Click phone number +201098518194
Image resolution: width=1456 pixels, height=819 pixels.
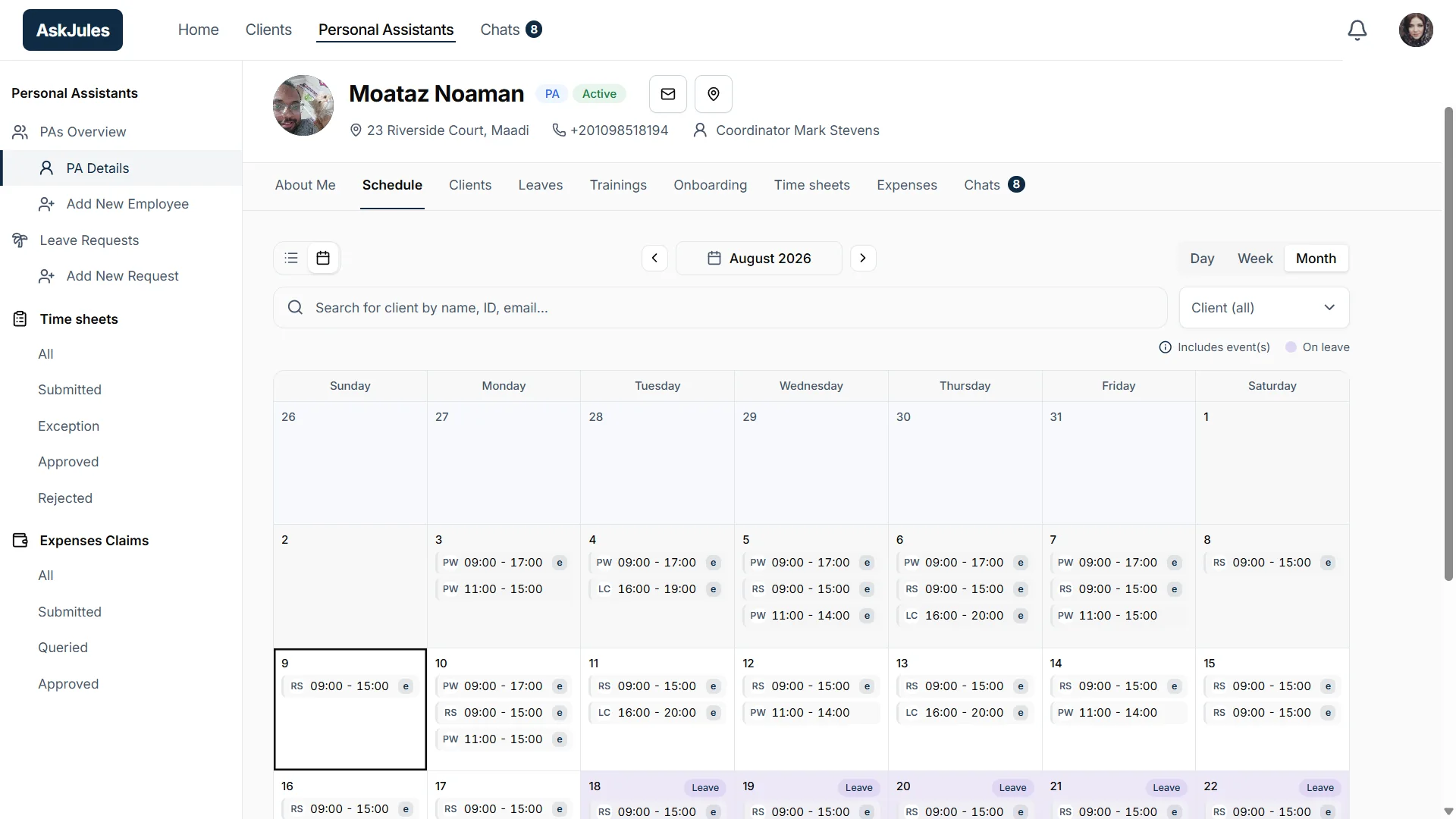click(619, 130)
